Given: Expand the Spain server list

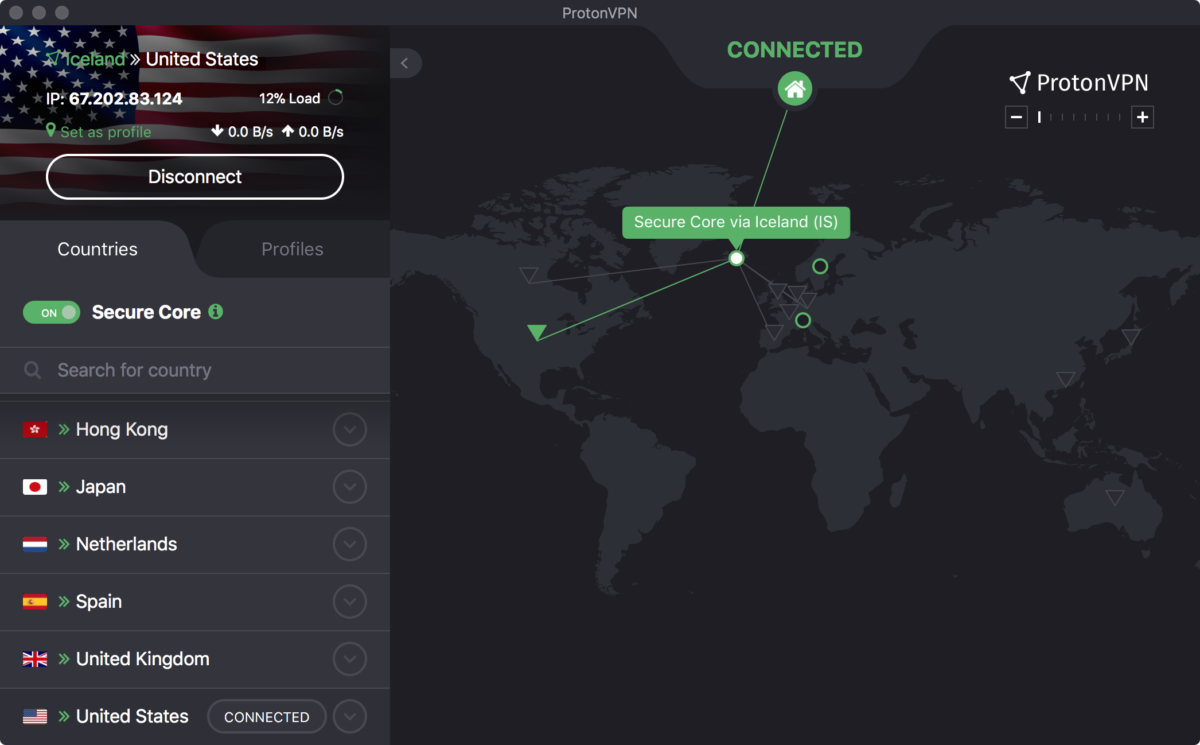Looking at the screenshot, I should (x=349, y=602).
